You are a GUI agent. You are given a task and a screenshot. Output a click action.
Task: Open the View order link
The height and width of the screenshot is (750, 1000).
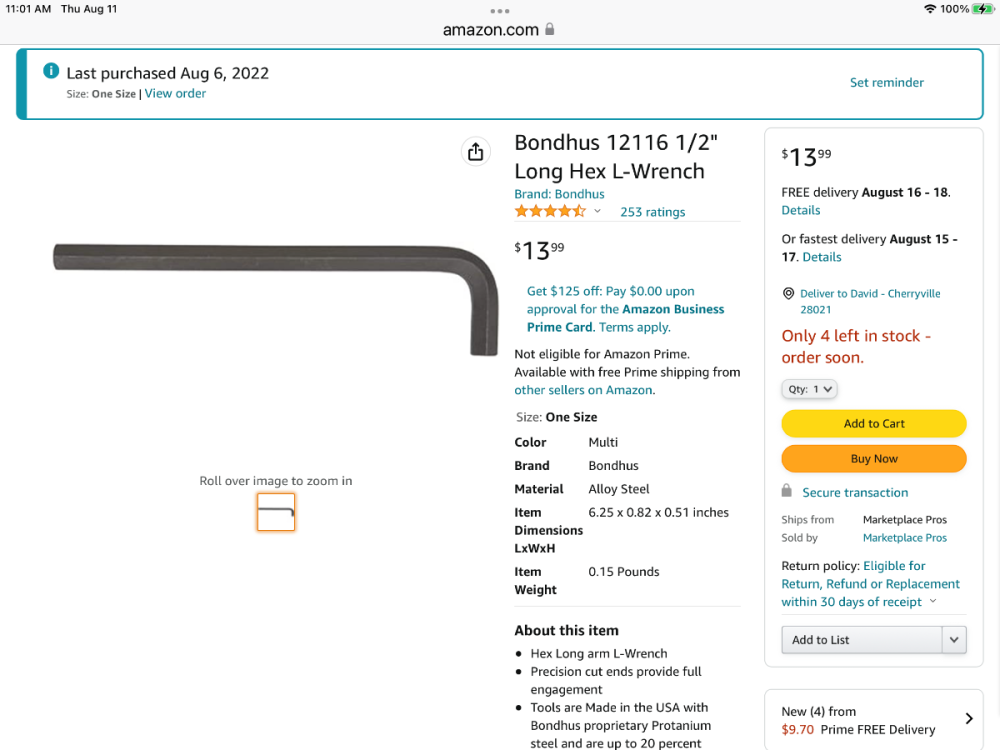tap(175, 94)
